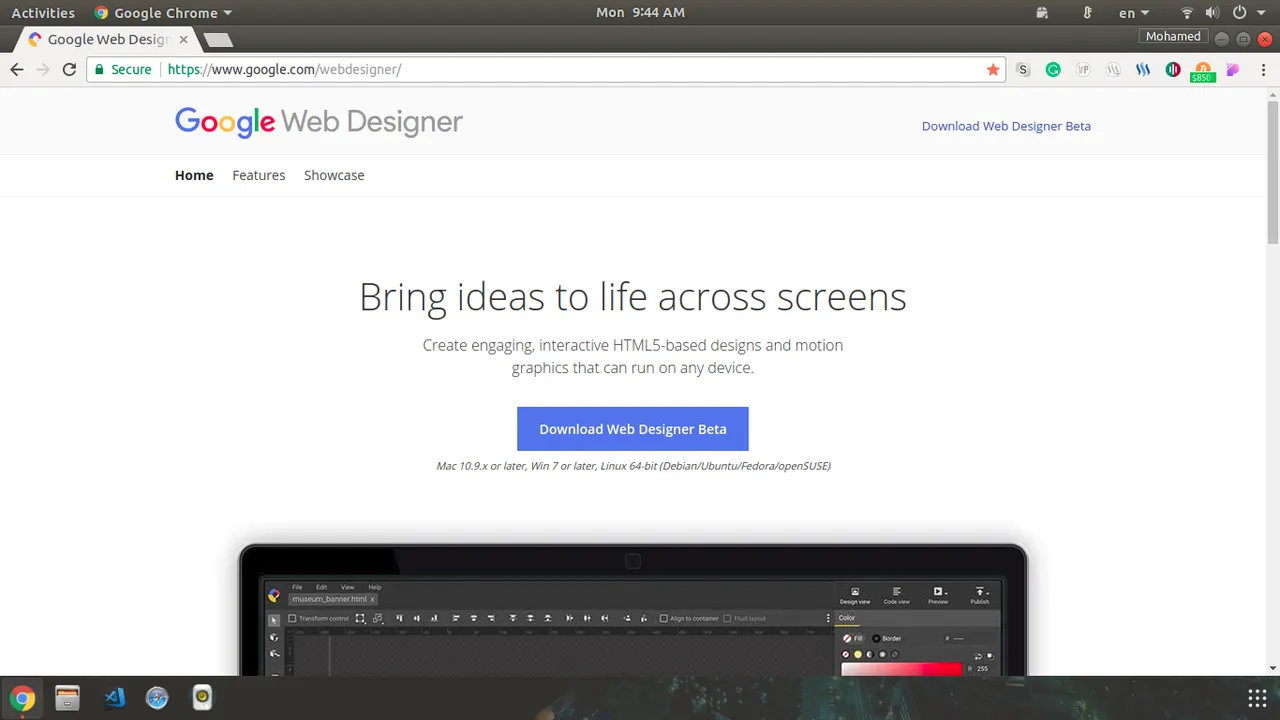The width and height of the screenshot is (1280, 720).
Task: Click the bookmark star in address bar
Action: (x=993, y=69)
